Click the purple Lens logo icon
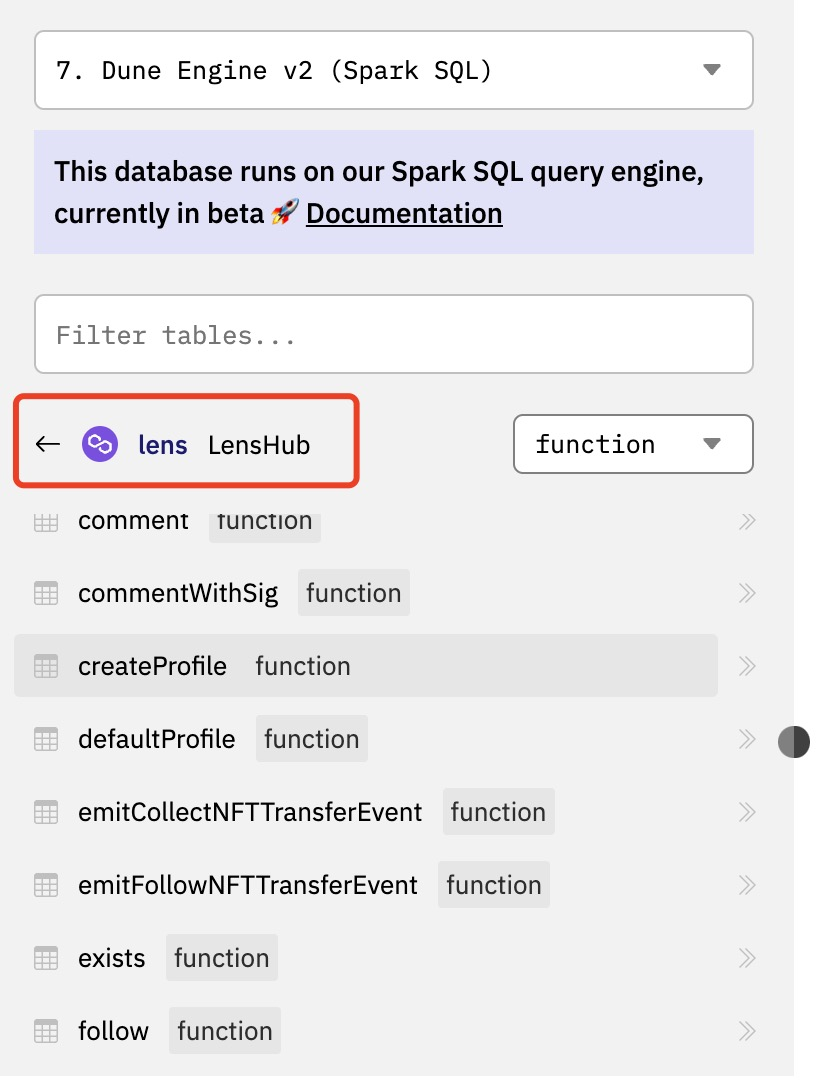The image size is (818, 1090). [x=100, y=444]
